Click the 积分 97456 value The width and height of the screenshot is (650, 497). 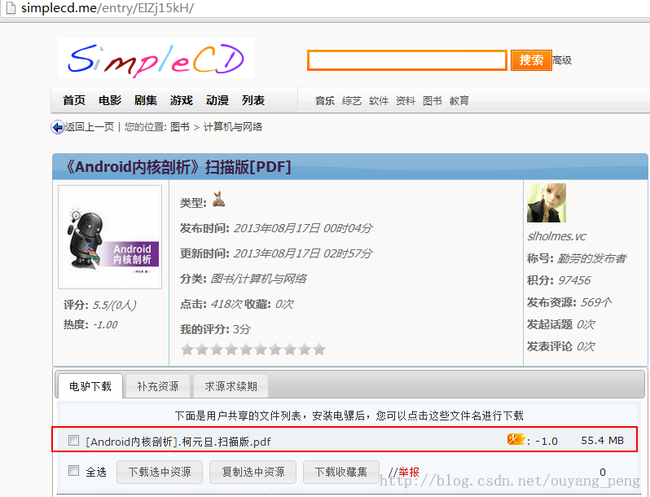(x=574, y=280)
